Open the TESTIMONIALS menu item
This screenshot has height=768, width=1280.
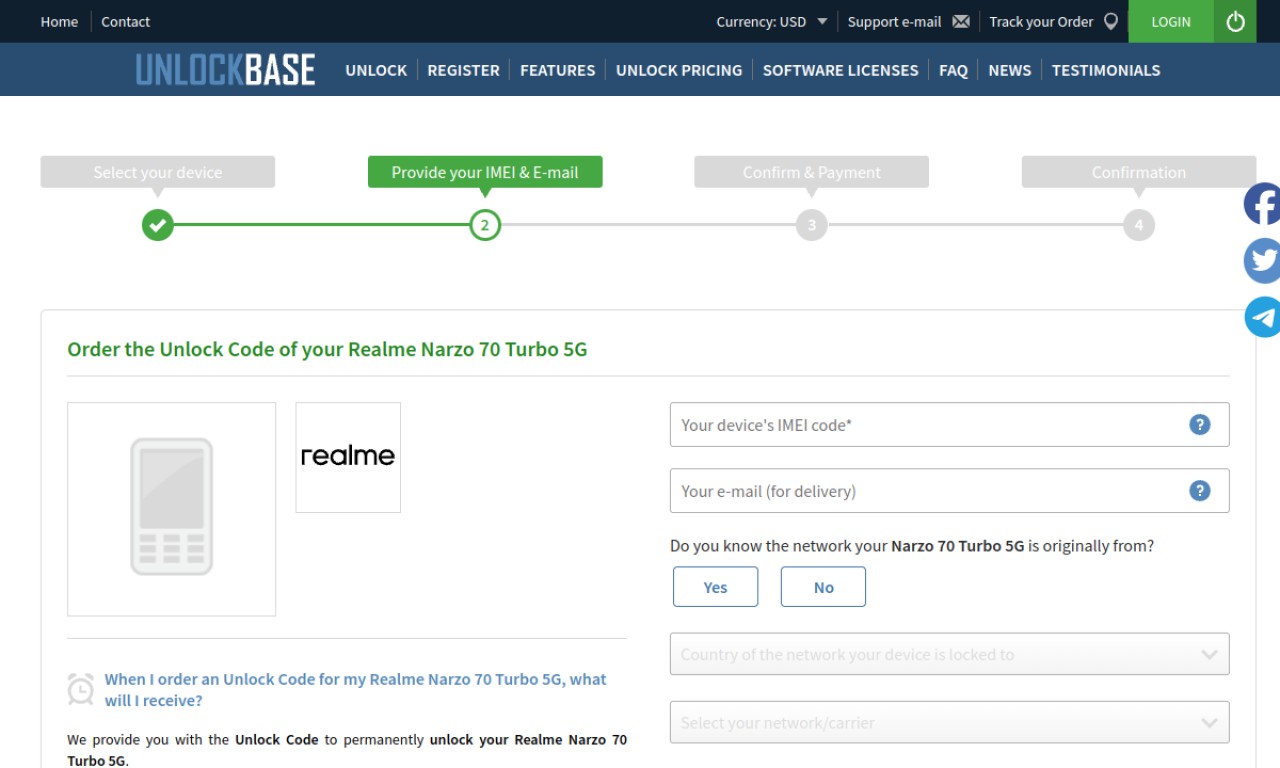(x=1106, y=70)
